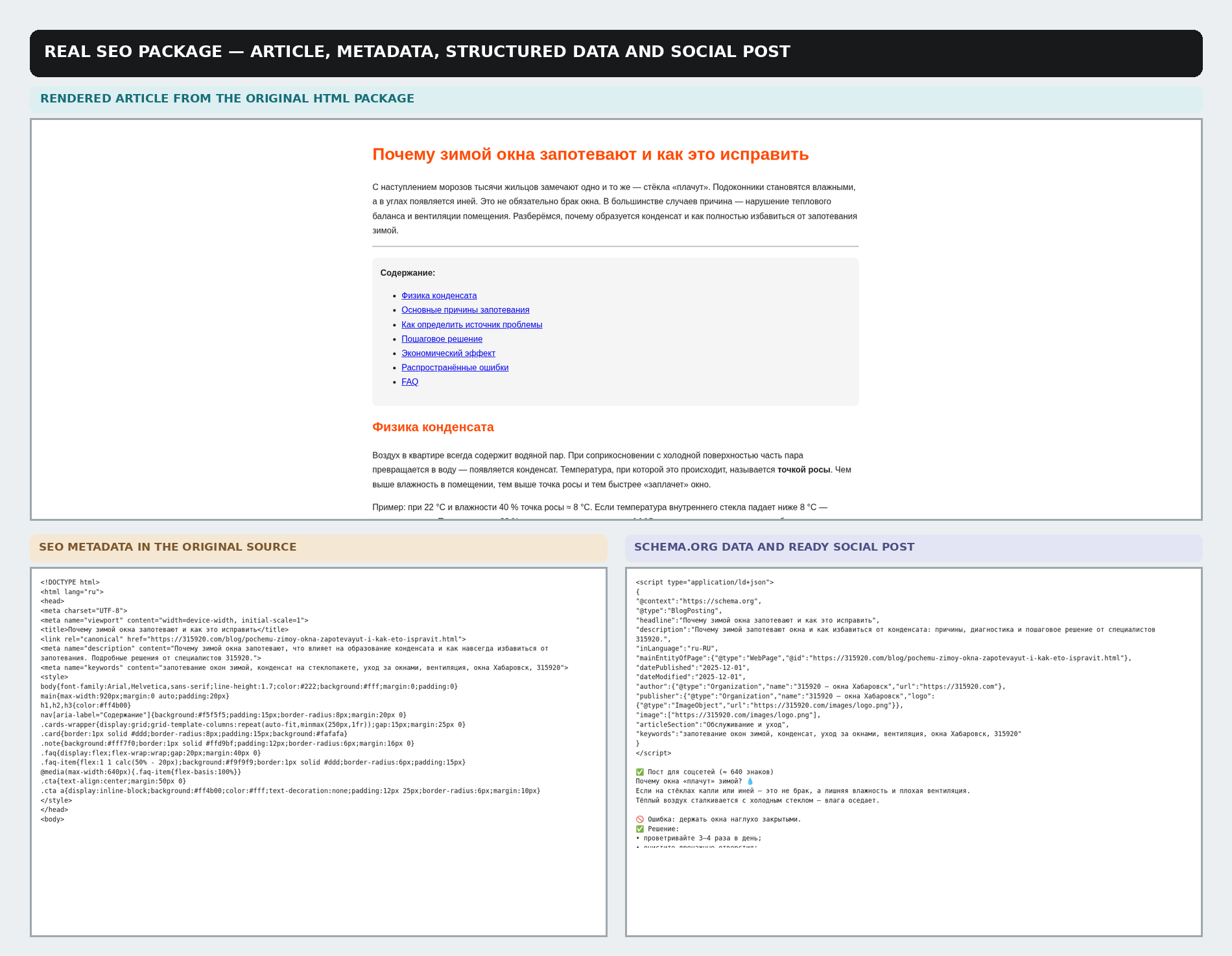Click the check mark emoji before 'Решение:'
The image size is (1232, 956).
click(x=640, y=829)
